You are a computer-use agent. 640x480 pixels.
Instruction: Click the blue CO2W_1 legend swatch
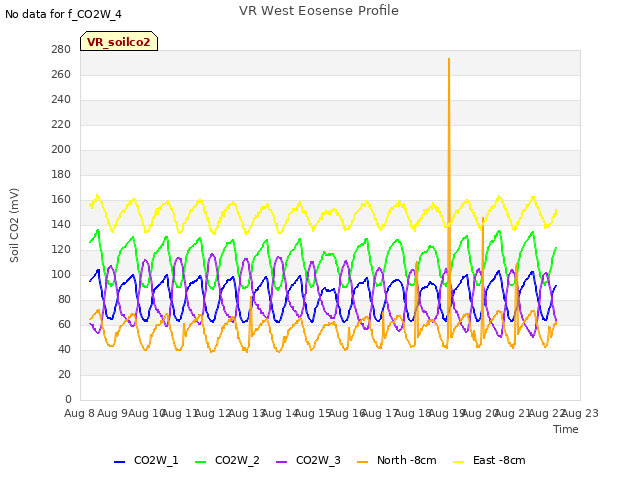point(119,462)
